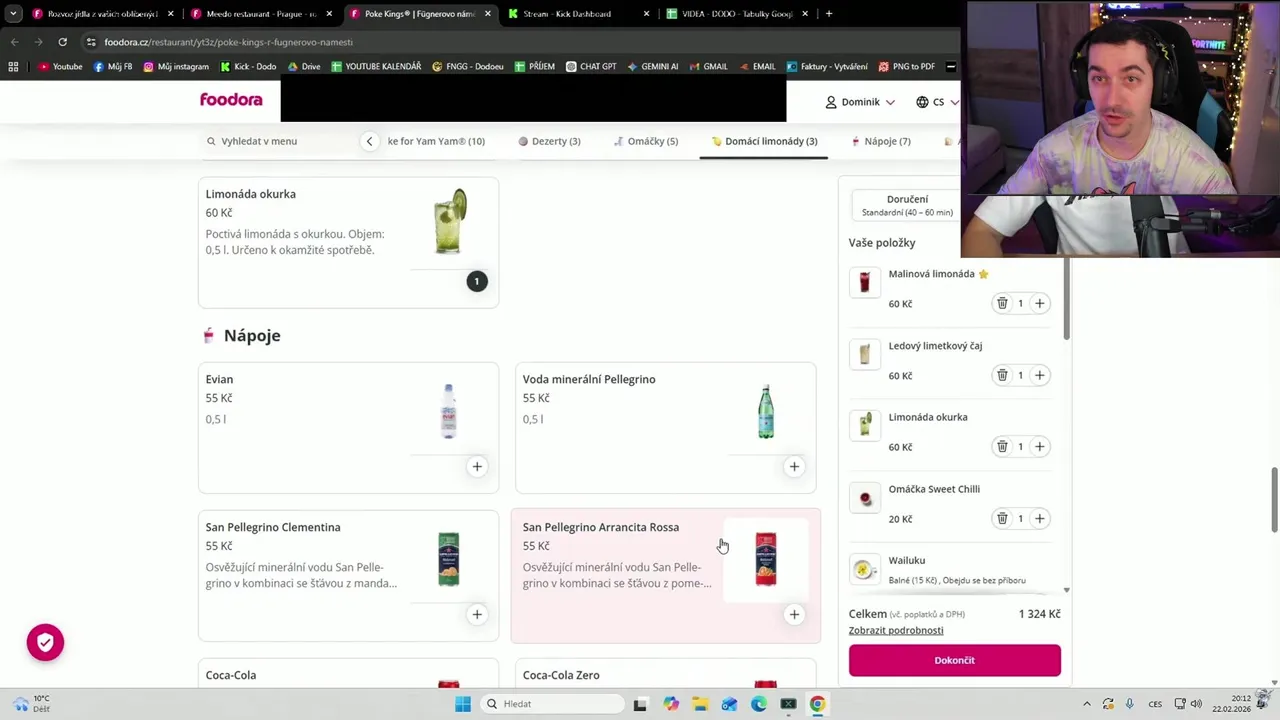This screenshot has height=720, width=1280.
Task: Open GEMINI AI bookmark
Action: (x=652, y=67)
